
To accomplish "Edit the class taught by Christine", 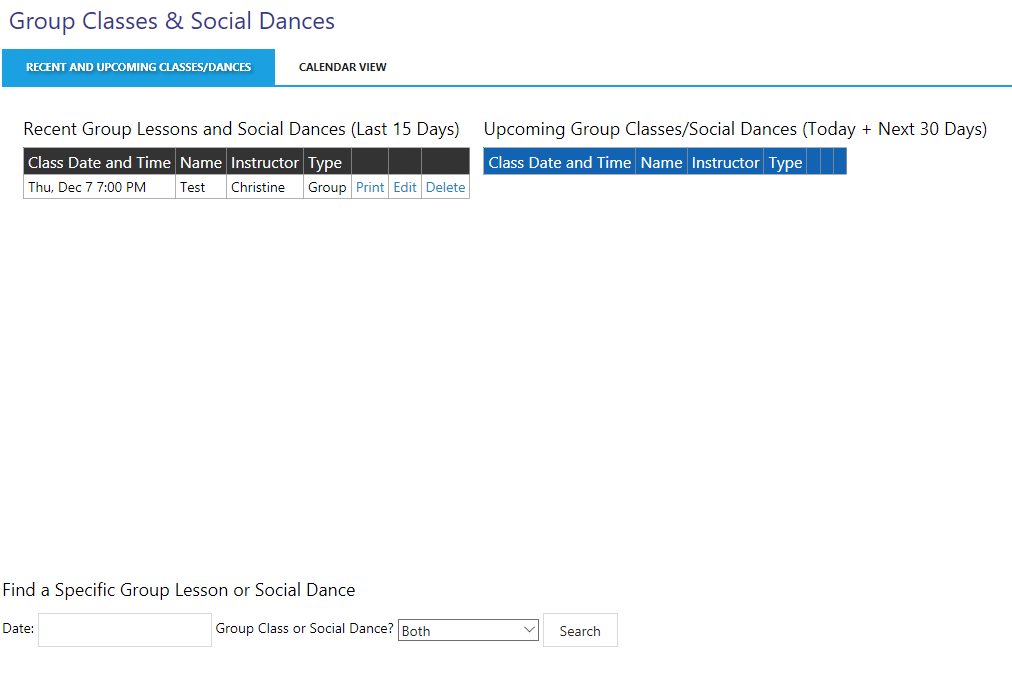I will point(404,187).
